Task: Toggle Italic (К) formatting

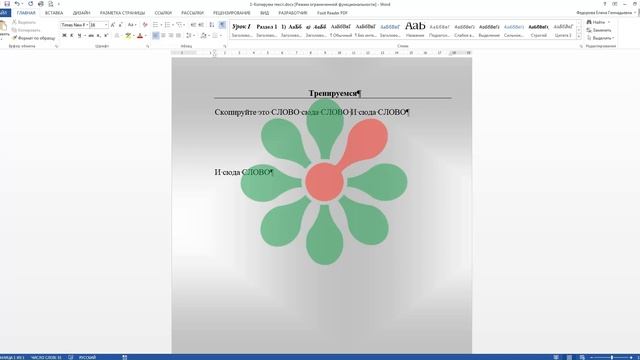Action: (x=71, y=36)
